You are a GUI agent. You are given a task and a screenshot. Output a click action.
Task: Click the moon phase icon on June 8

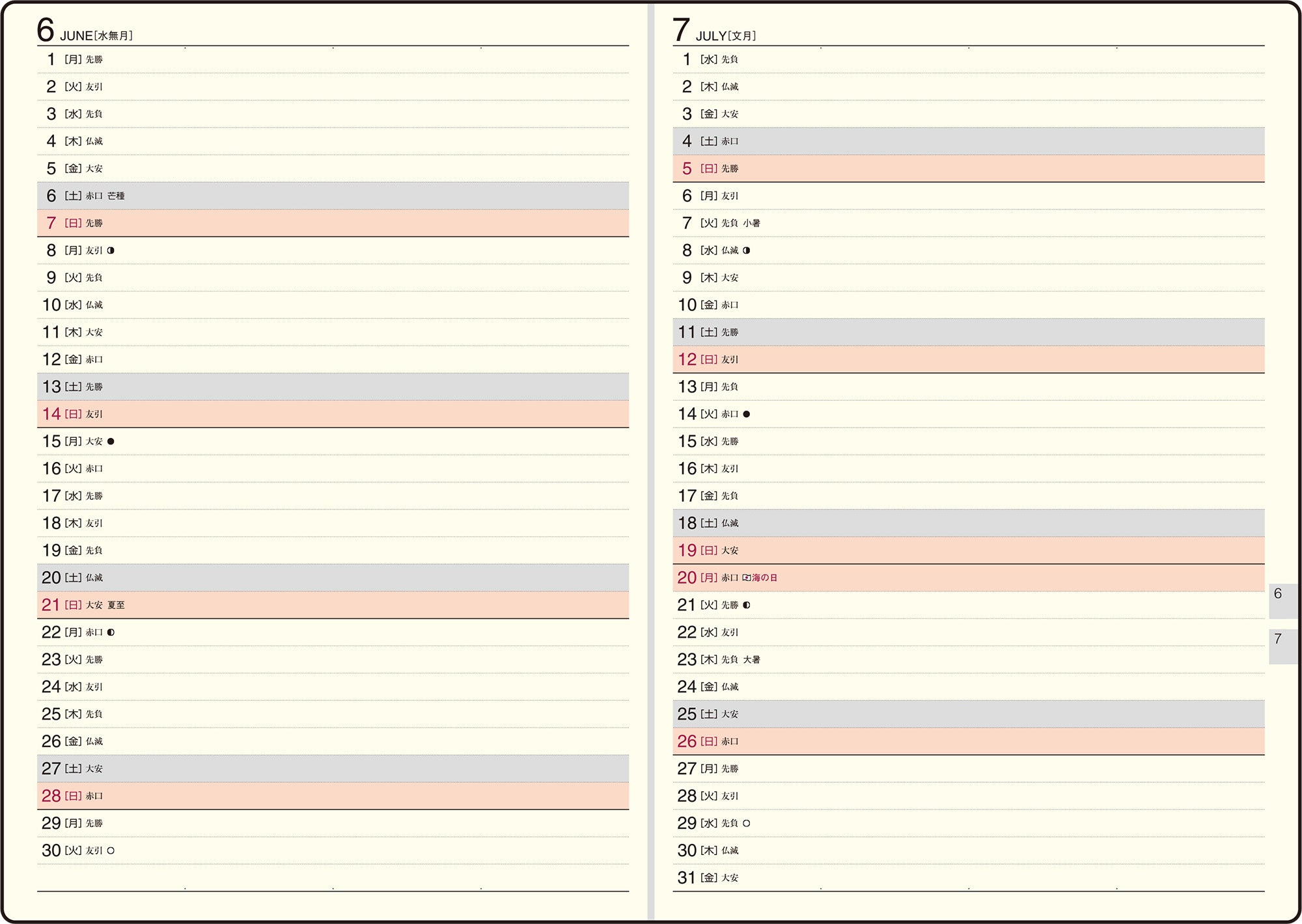[x=111, y=251]
